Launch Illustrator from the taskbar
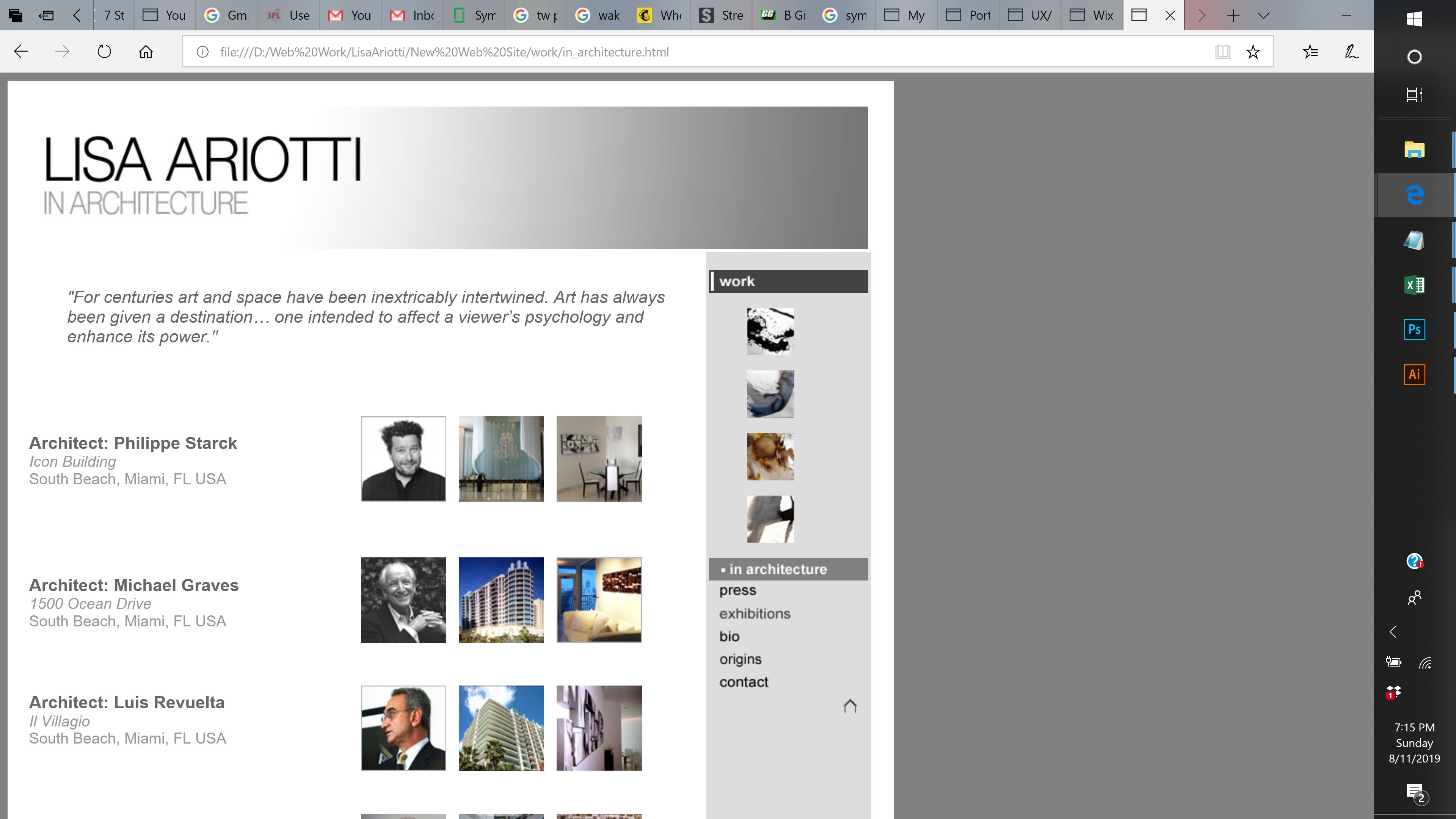1456x819 pixels. (x=1414, y=374)
